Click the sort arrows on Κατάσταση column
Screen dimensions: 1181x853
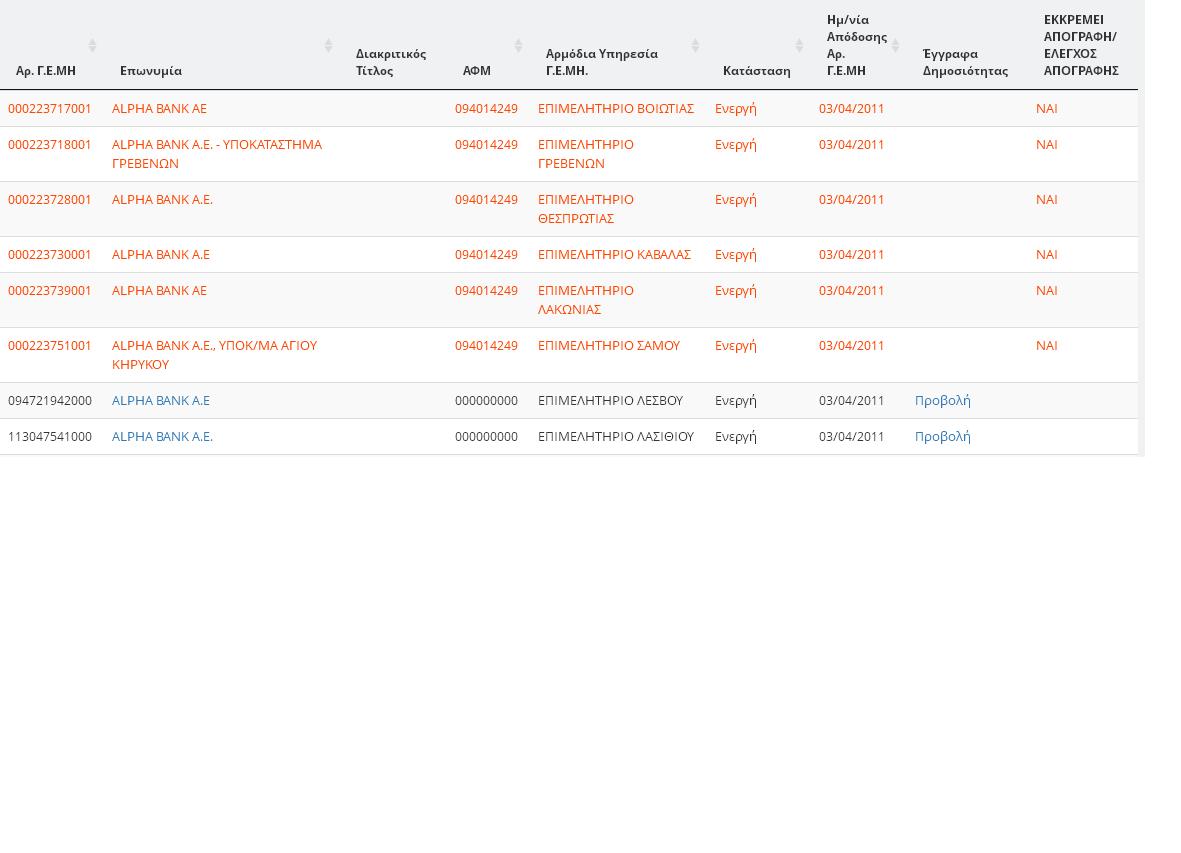pyautogui.click(x=799, y=45)
